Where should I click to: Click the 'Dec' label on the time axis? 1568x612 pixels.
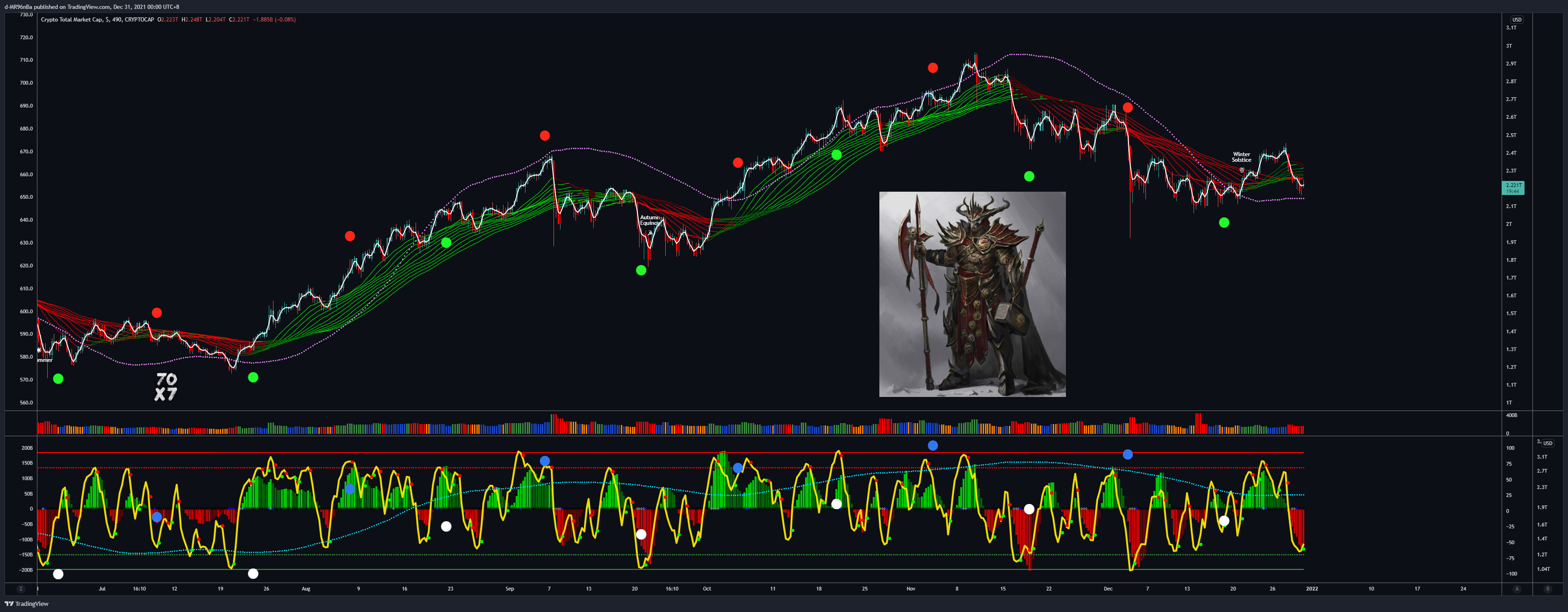pyautogui.click(x=1108, y=589)
